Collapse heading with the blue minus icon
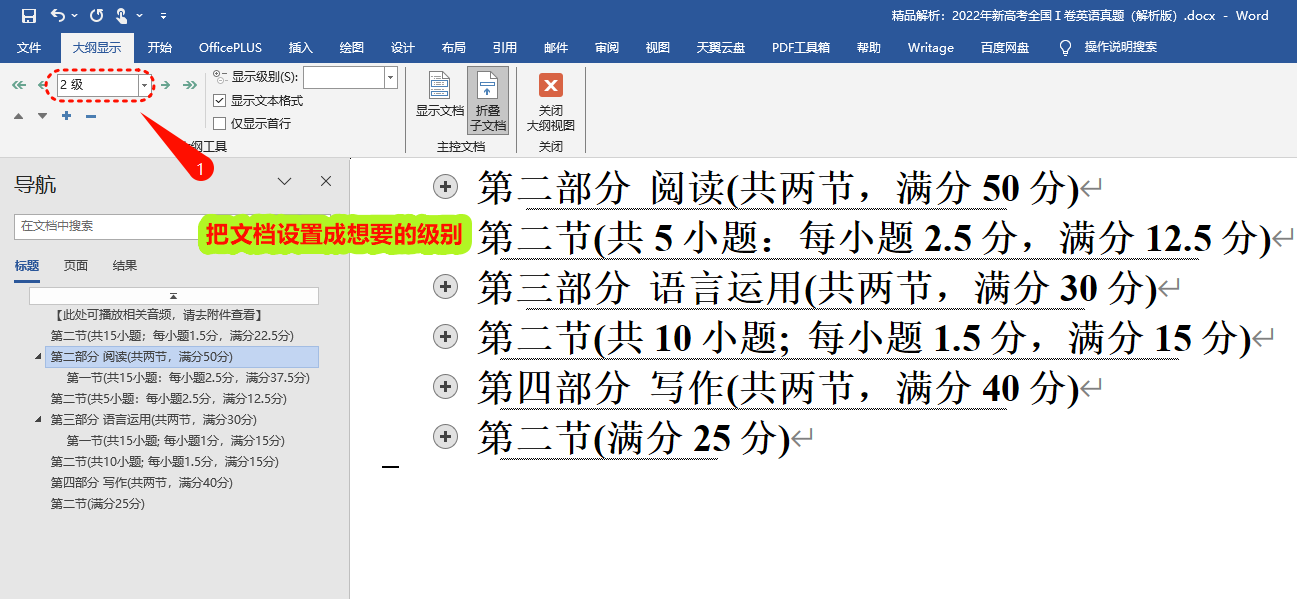Screen dimensions: 1297x599 coord(90,116)
